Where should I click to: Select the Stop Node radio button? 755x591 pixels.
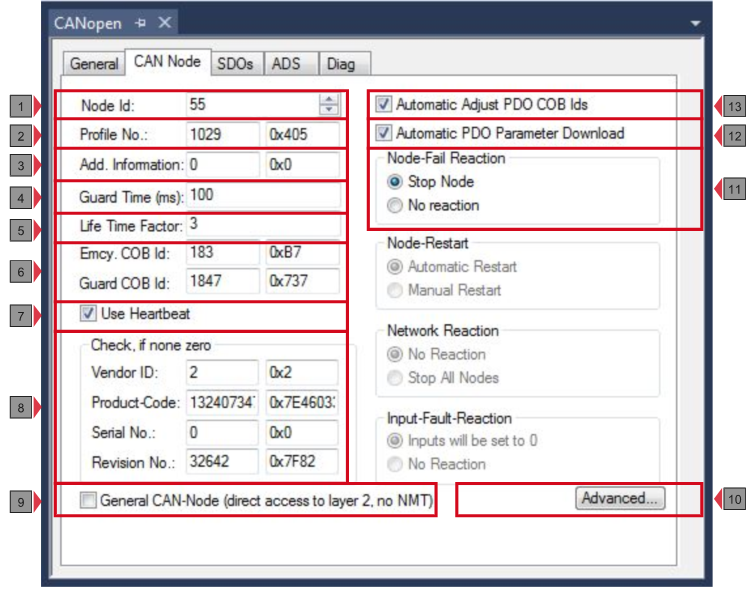[395, 182]
